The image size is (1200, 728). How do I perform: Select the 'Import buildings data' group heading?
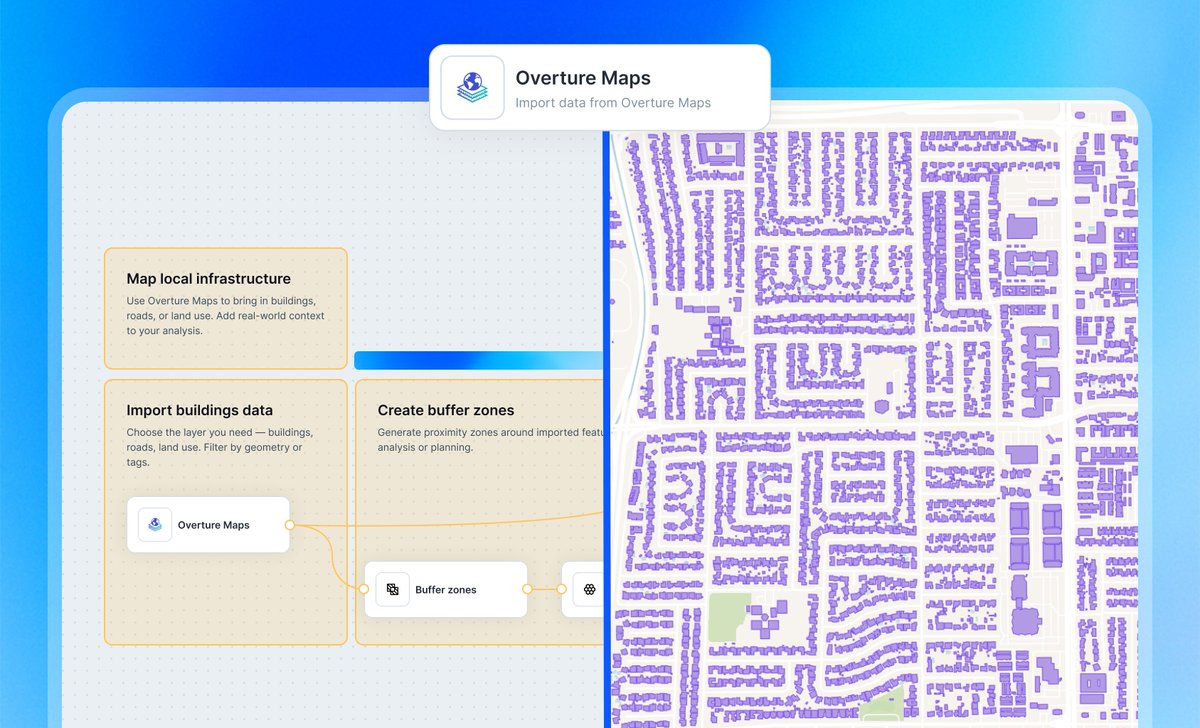[200, 410]
